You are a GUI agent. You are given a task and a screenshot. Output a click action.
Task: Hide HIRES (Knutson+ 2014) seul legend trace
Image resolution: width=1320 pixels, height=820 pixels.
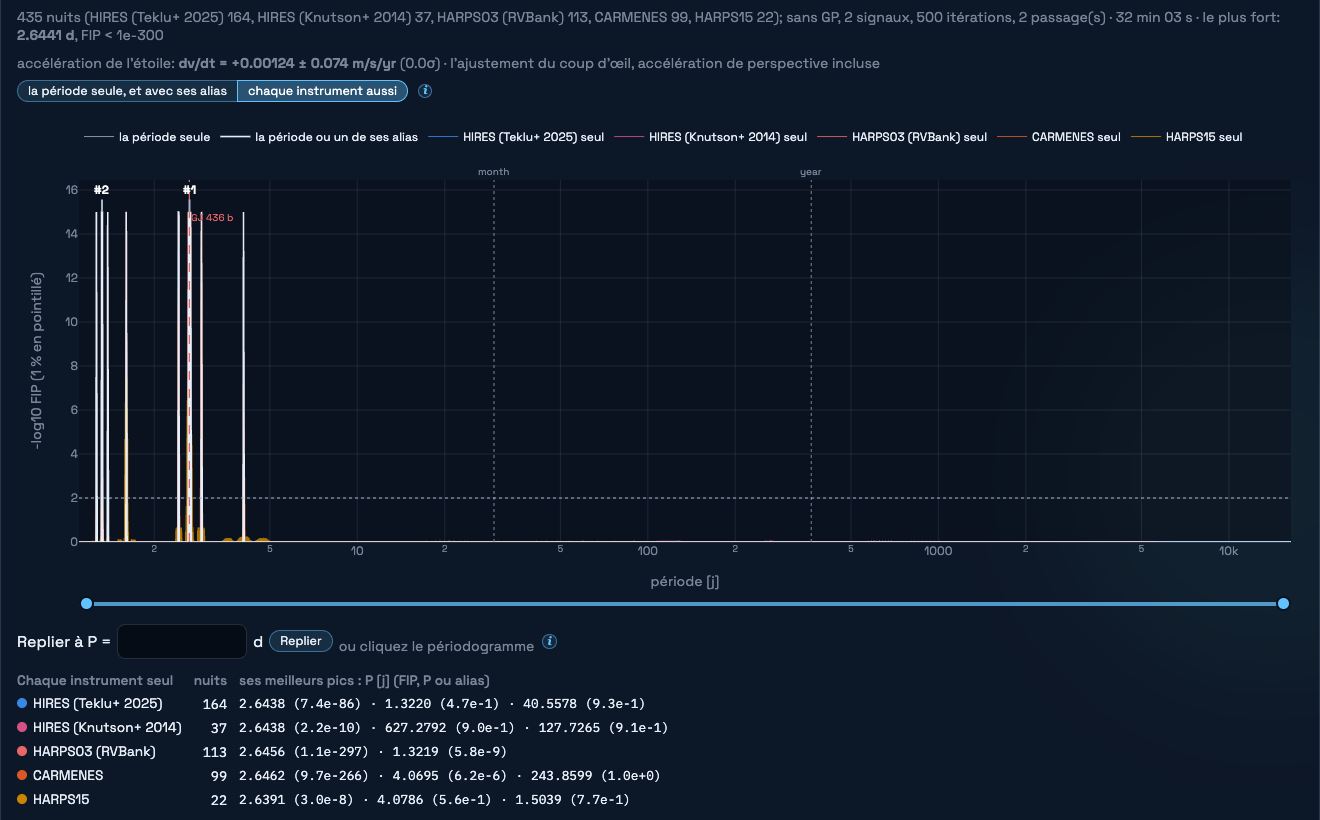[x=710, y=137]
